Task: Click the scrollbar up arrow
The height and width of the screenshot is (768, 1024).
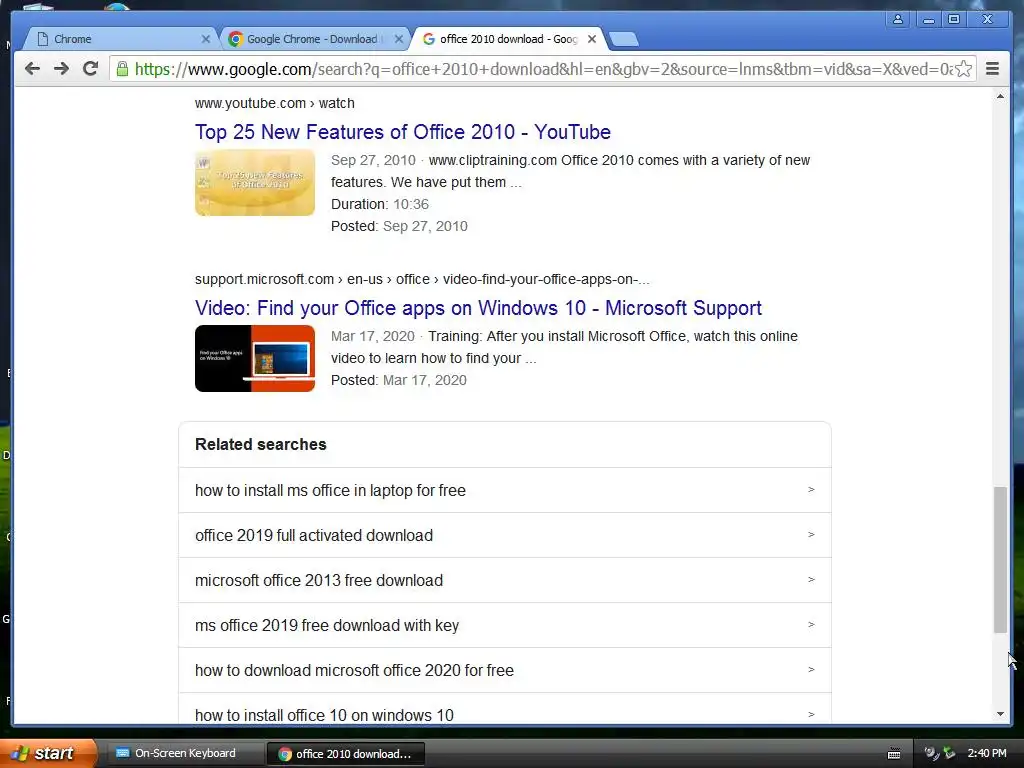Action: pyautogui.click(x=1000, y=97)
